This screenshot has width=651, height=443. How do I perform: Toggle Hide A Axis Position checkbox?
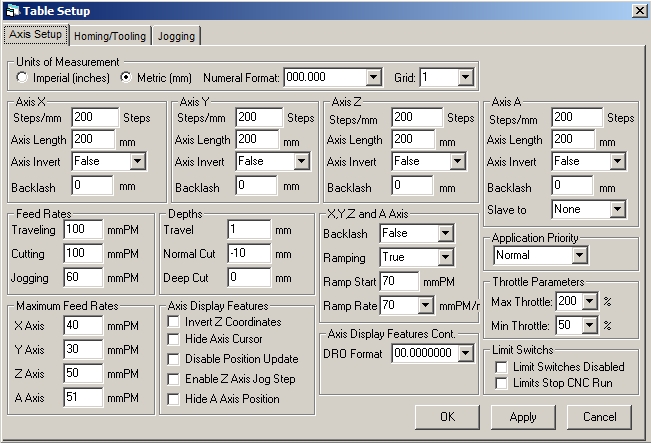coord(173,399)
